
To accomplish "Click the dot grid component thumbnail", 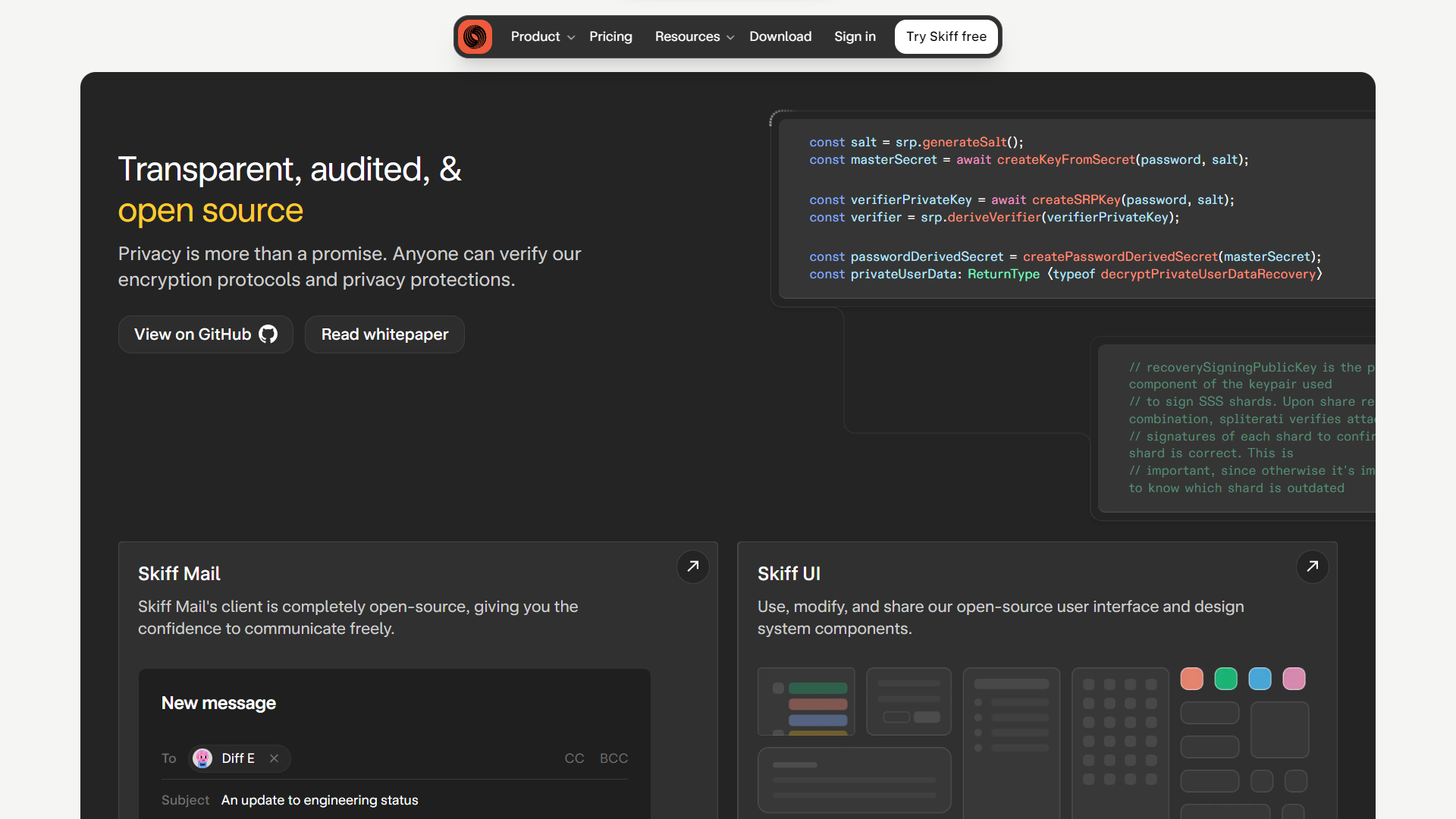I will click(1120, 743).
